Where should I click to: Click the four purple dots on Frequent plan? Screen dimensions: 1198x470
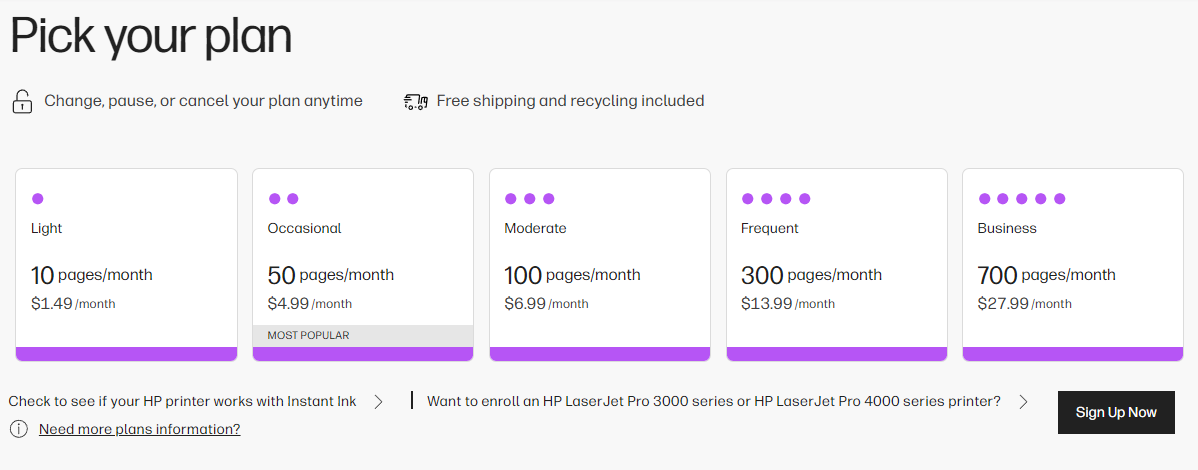pyautogui.click(x=775, y=199)
